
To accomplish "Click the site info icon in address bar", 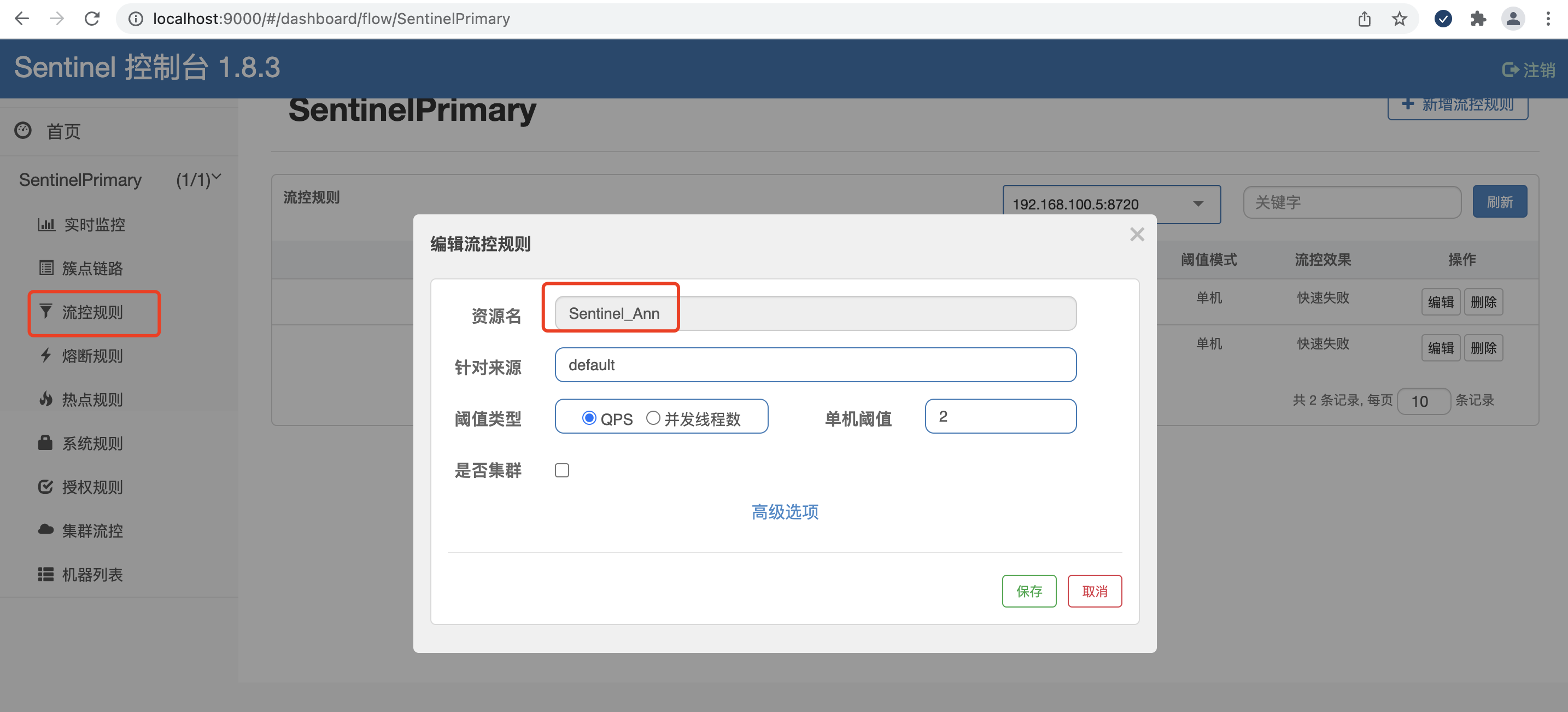I will pos(136,19).
